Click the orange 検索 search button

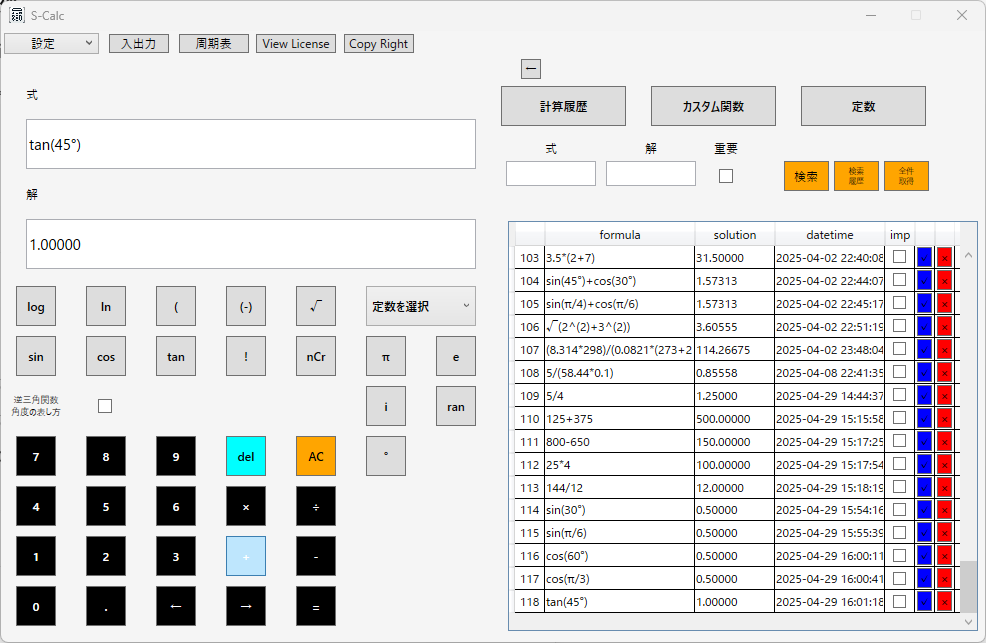click(x=806, y=176)
